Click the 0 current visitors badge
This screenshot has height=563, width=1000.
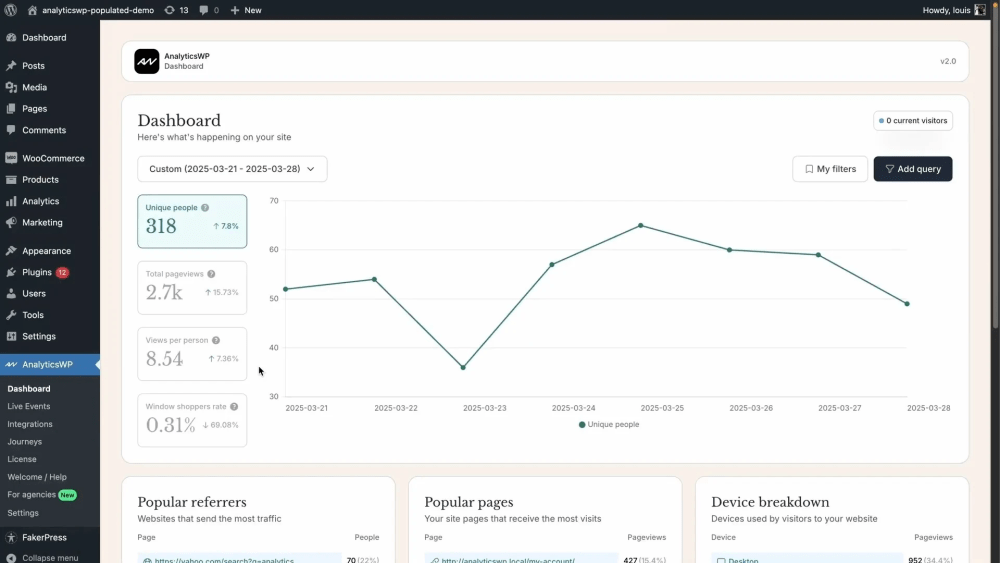[913, 121]
